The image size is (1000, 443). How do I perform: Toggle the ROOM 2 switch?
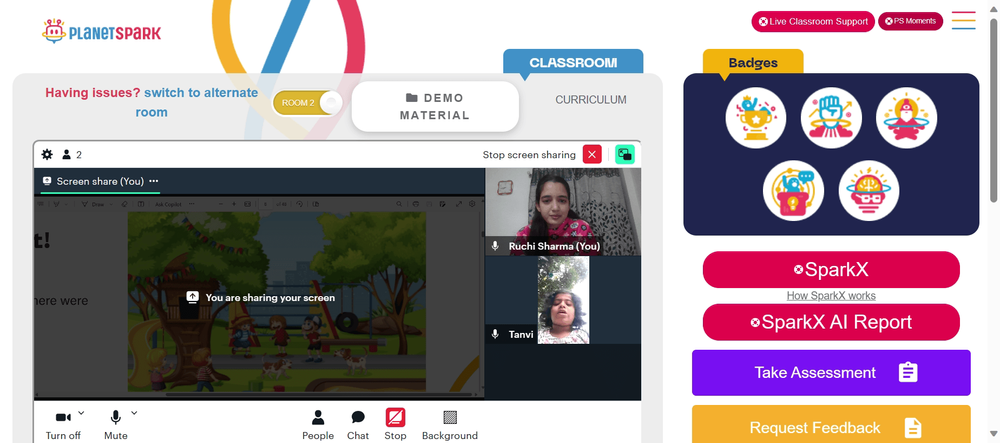308,103
